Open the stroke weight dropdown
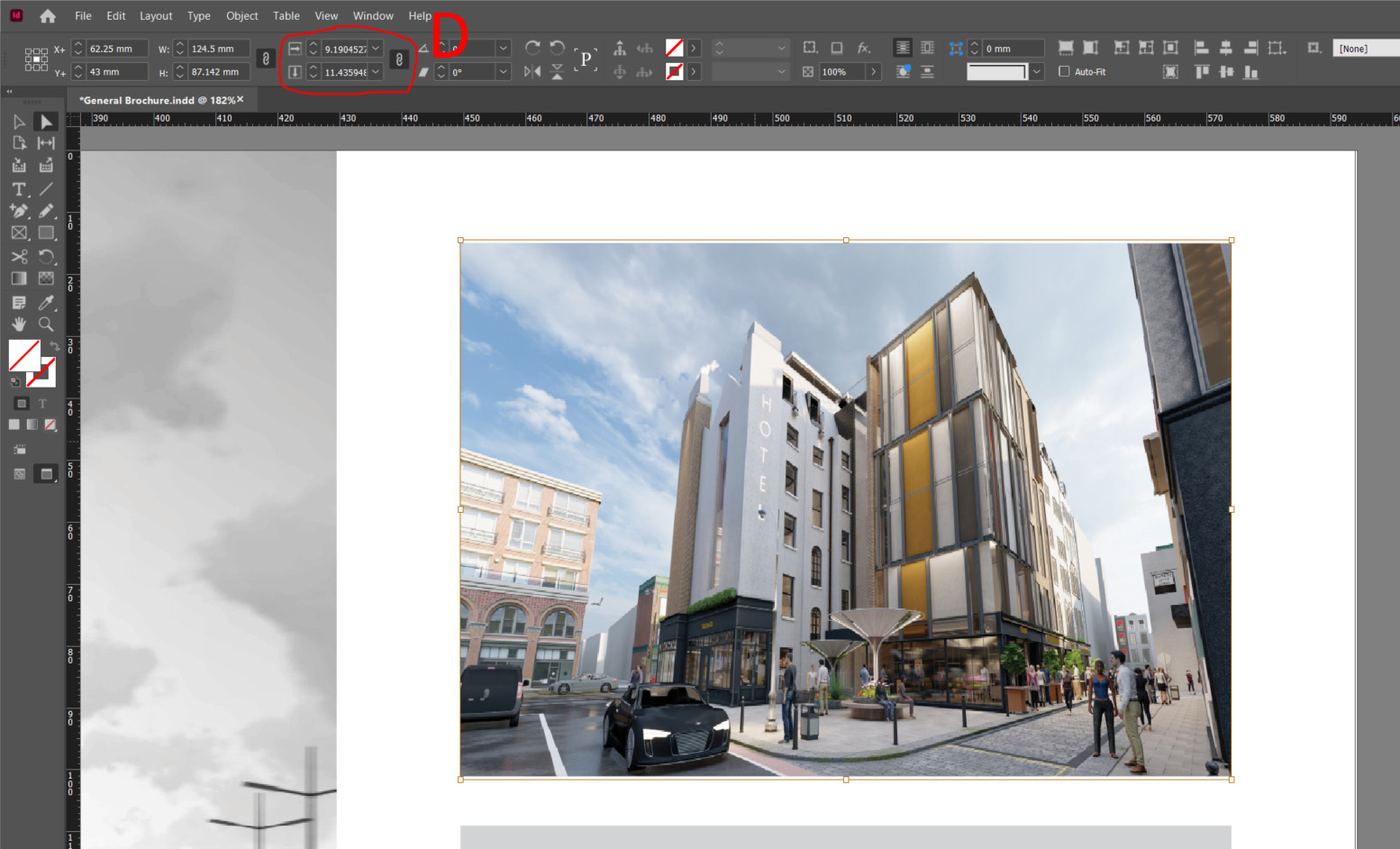The height and width of the screenshot is (849, 1400). click(782, 48)
